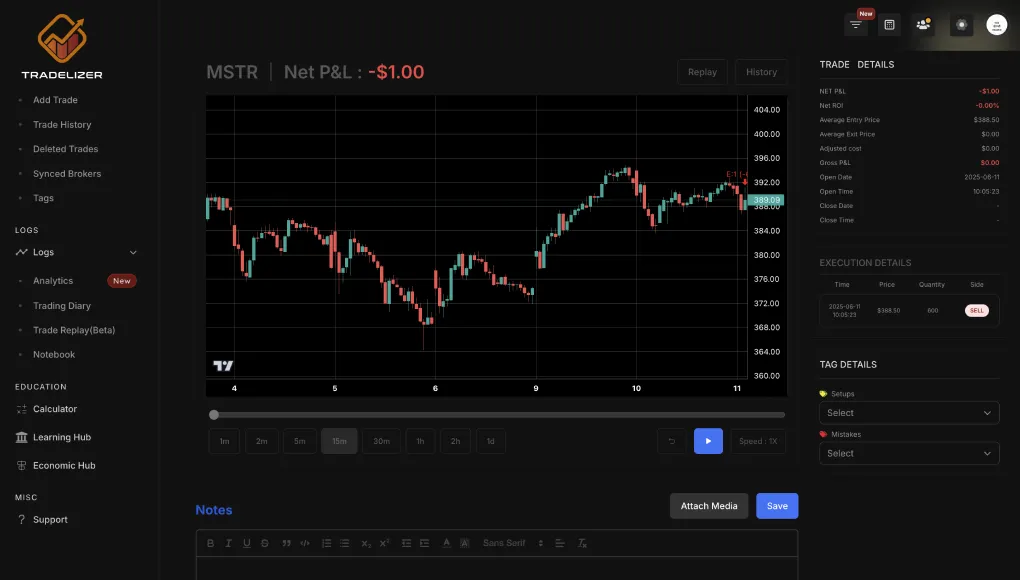
Task: Collapse the Logs sidebar section
Action: tap(133, 253)
